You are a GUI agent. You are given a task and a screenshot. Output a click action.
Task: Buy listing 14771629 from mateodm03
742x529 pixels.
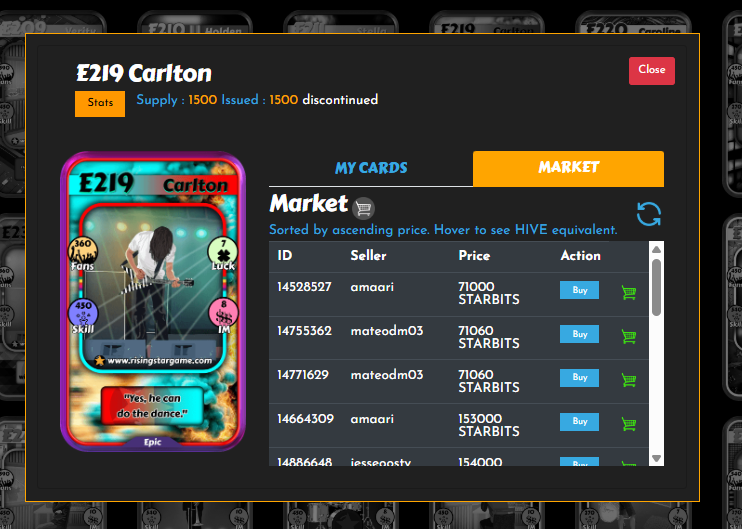click(579, 378)
